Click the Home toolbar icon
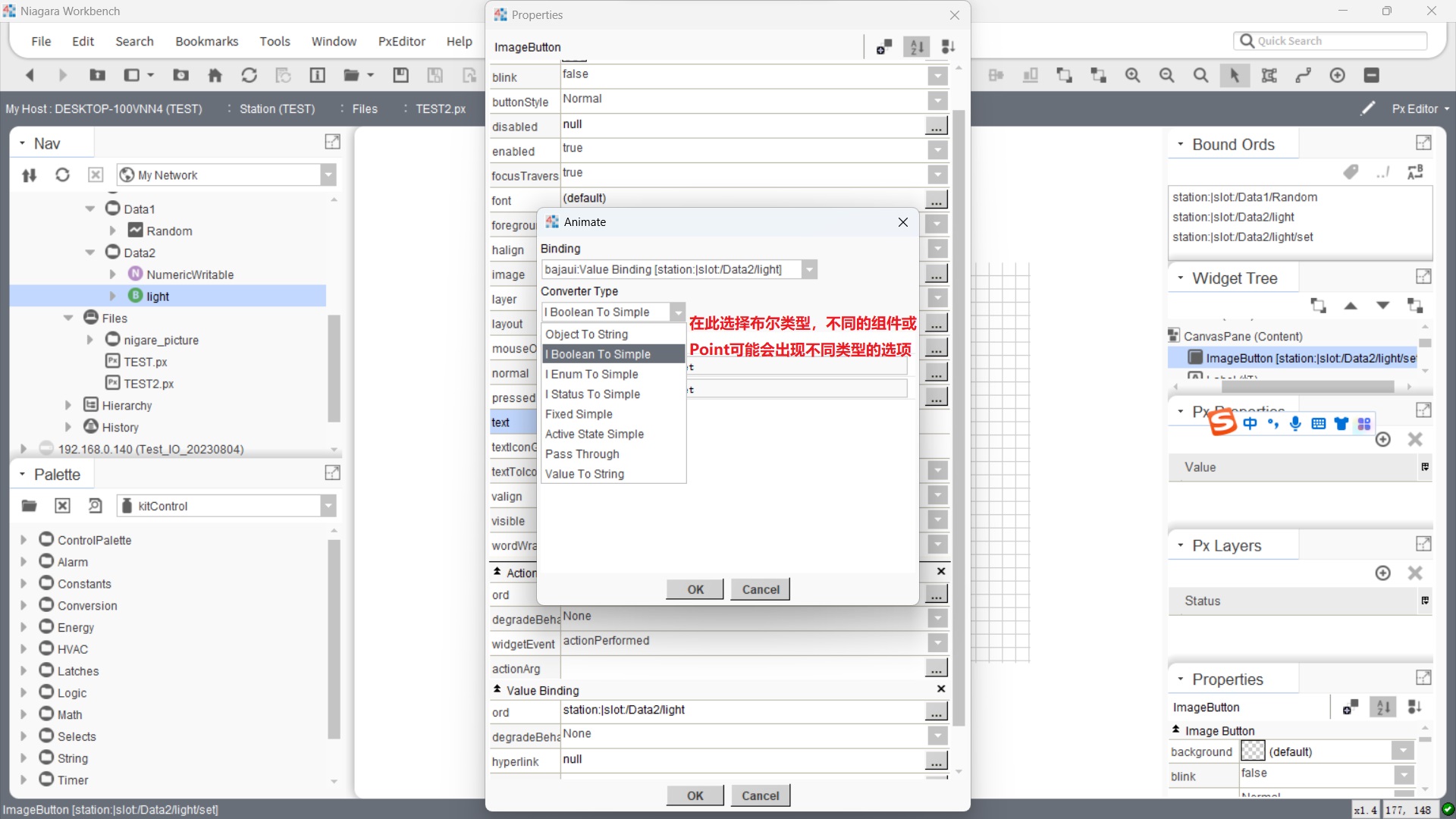The height and width of the screenshot is (819, 1456). click(x=215, y=75)
